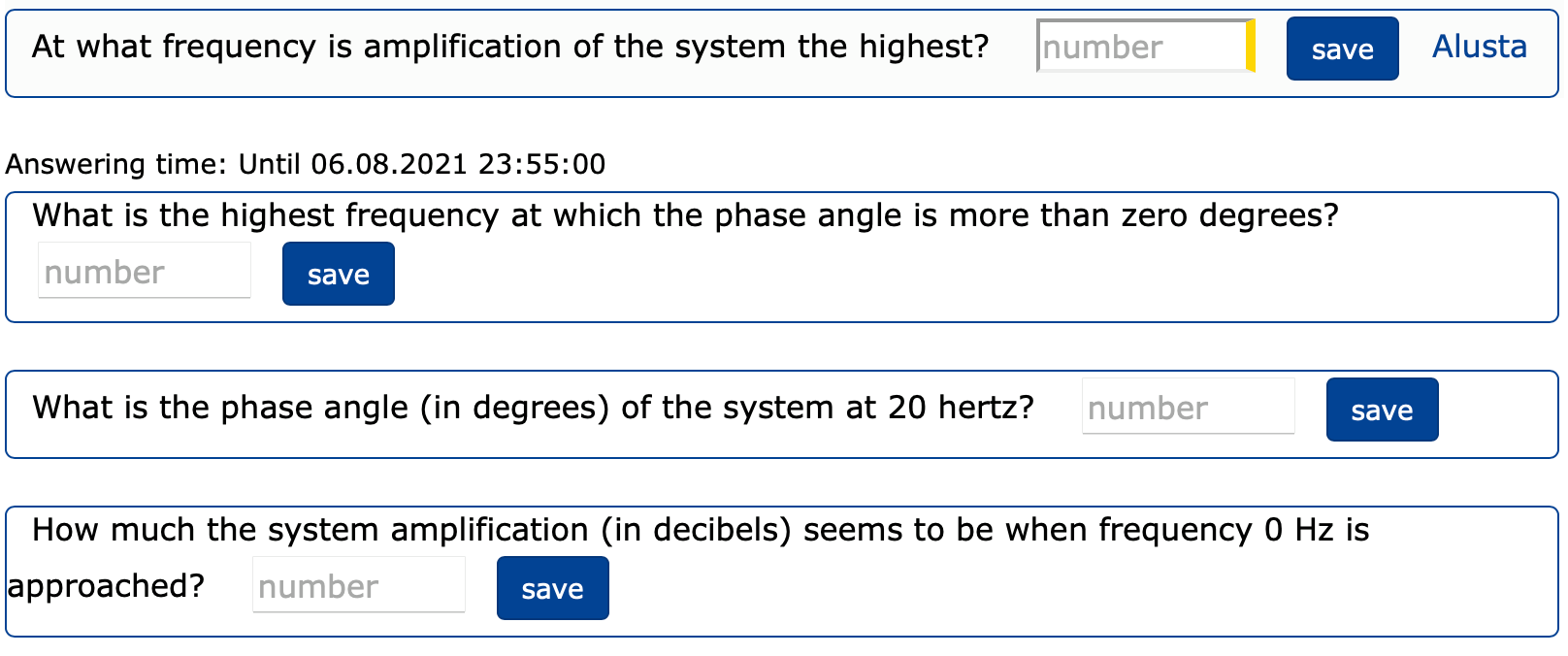Screen dimensions: 1568x656
Task: Focus the number input below the phase angle question
Action: pos(144,272)
